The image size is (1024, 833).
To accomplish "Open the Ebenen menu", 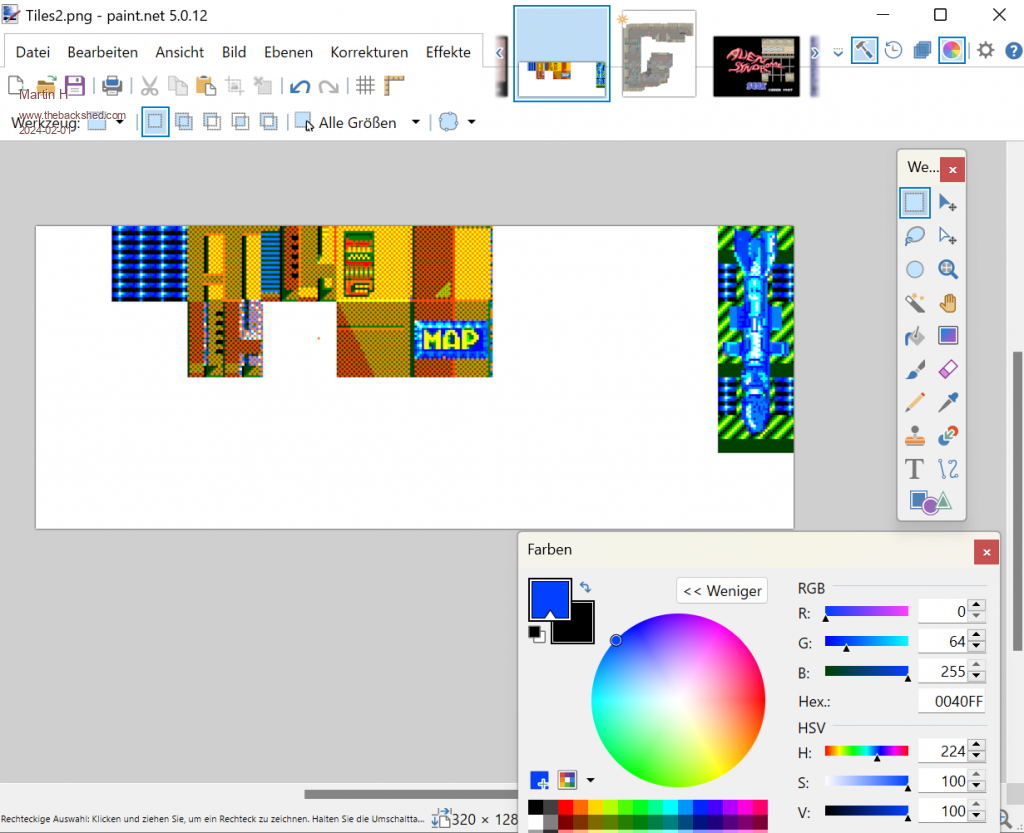I will [x=288, y=52].
